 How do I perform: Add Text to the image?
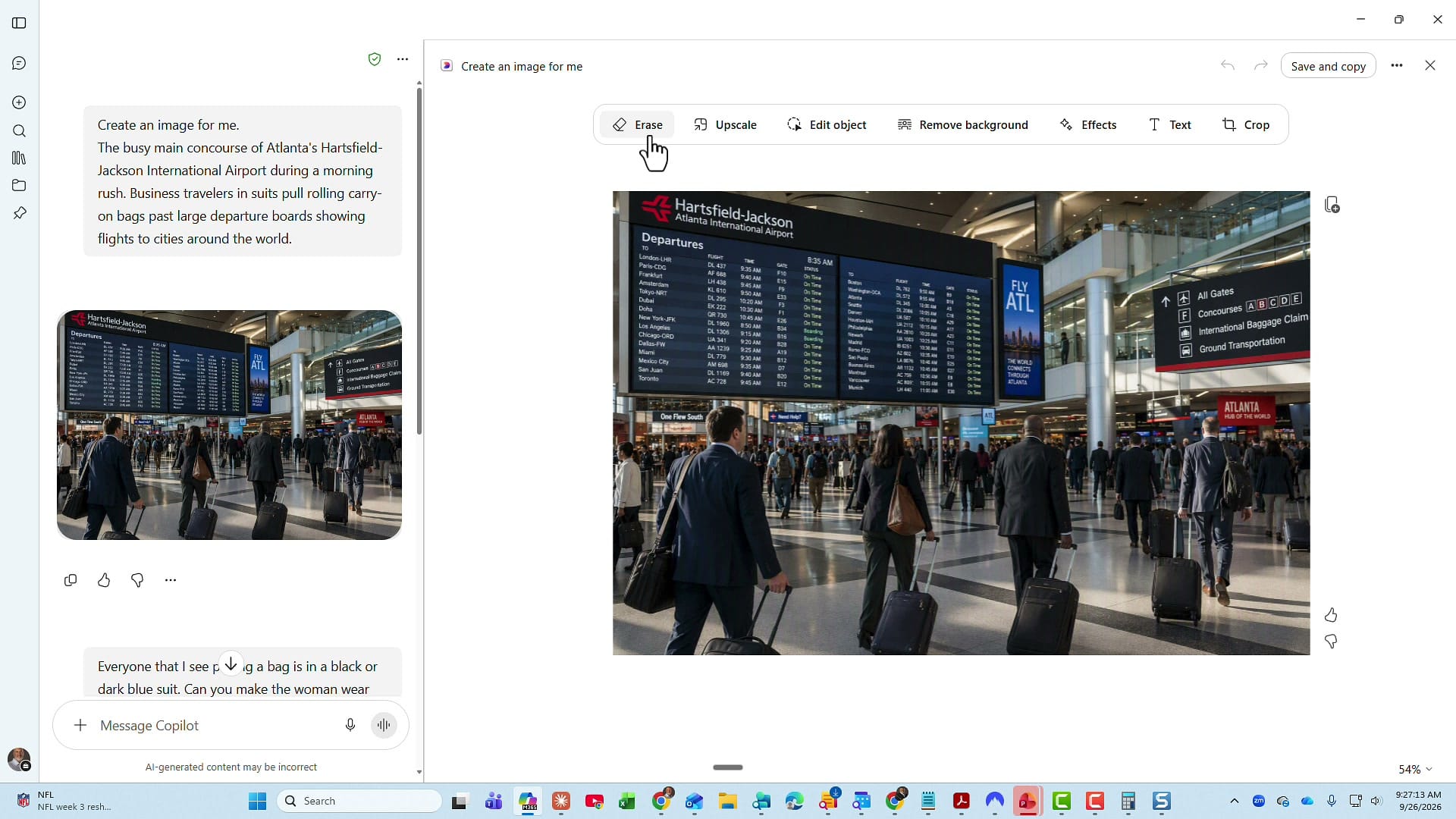[x=1170, y=124]
